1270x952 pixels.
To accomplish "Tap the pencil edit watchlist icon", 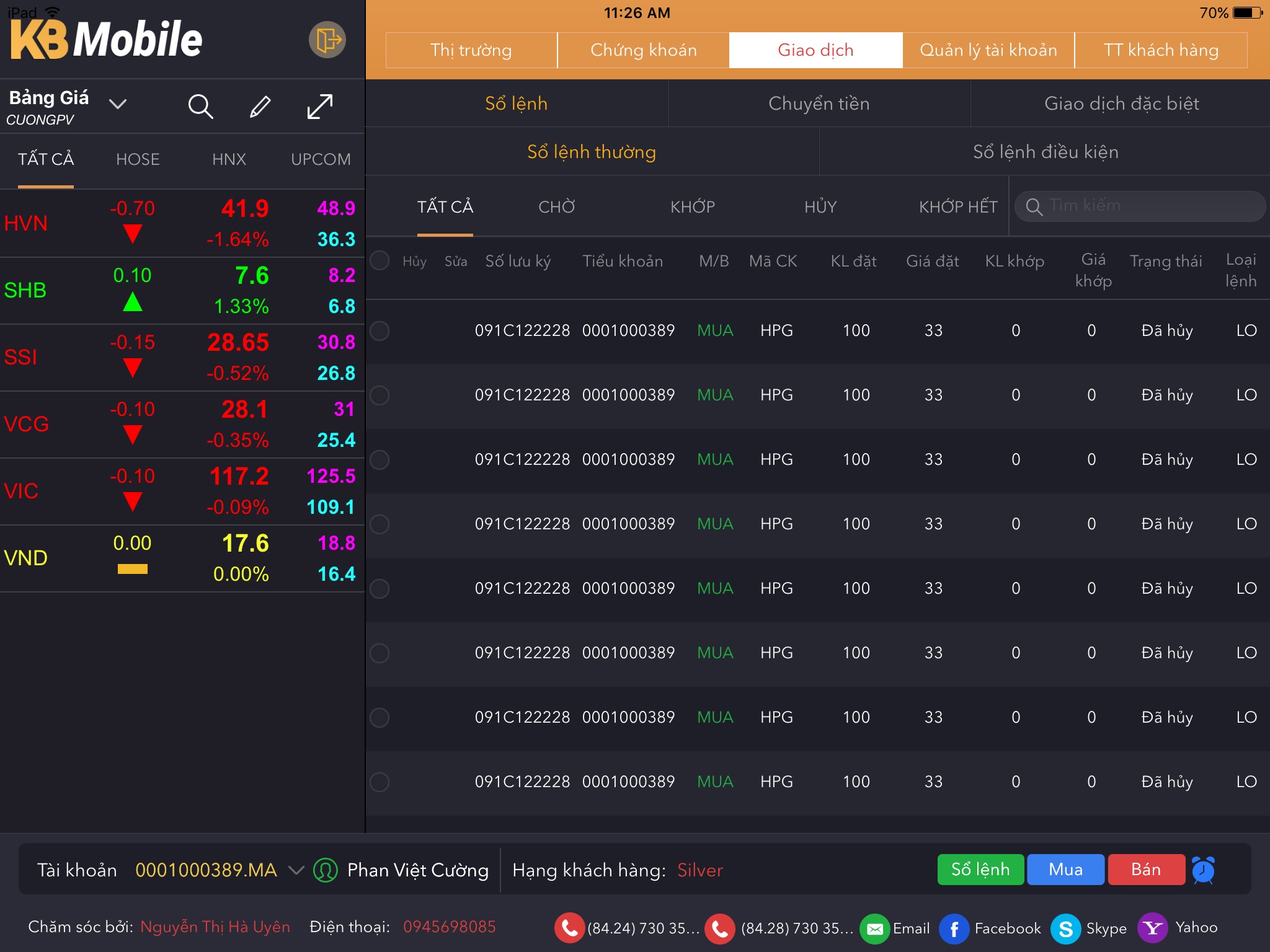I will [260, 107].
